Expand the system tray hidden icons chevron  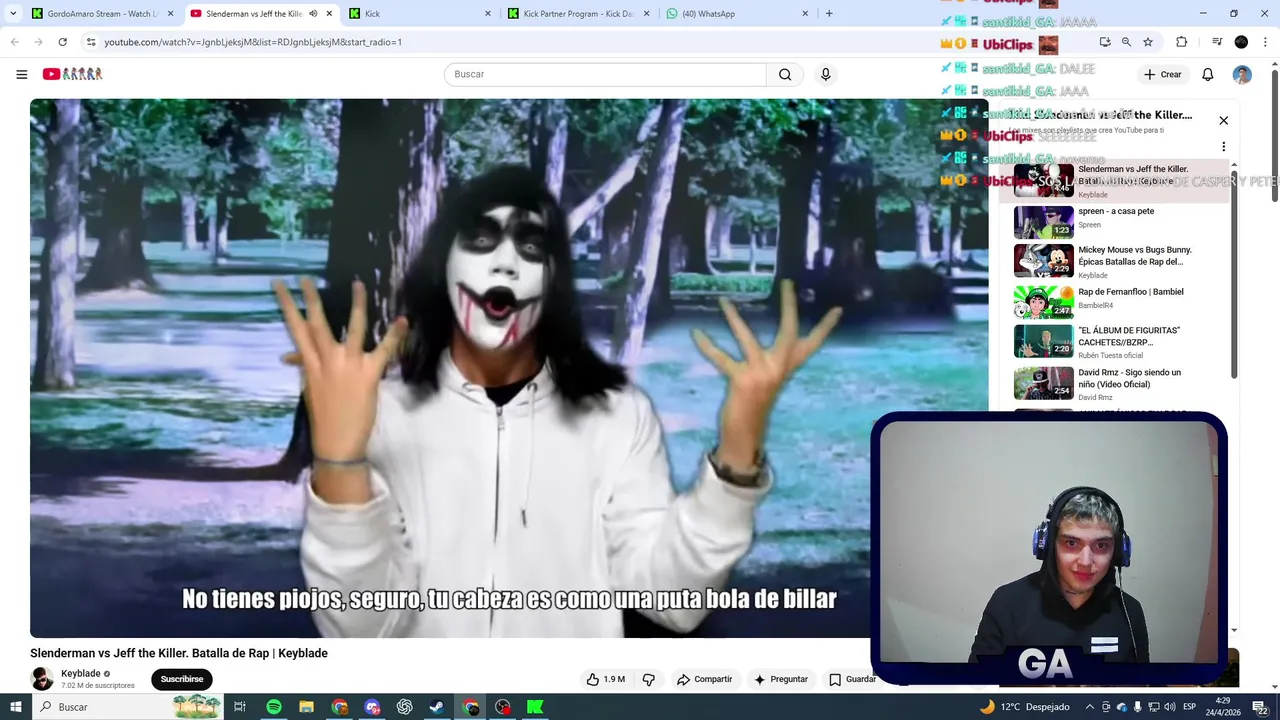point(1089,707)
